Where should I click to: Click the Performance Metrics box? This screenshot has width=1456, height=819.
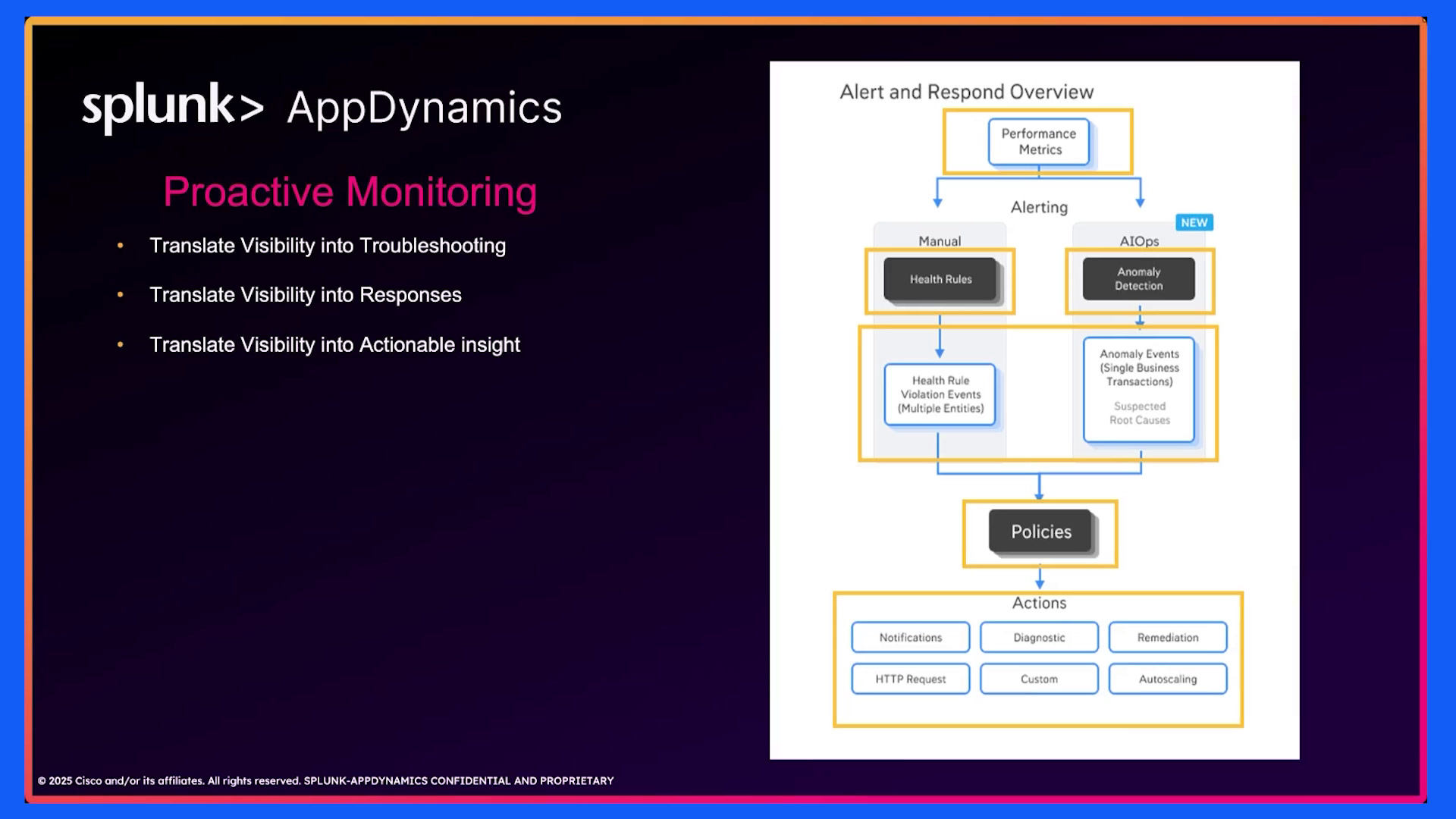(x=1039, y=142)
